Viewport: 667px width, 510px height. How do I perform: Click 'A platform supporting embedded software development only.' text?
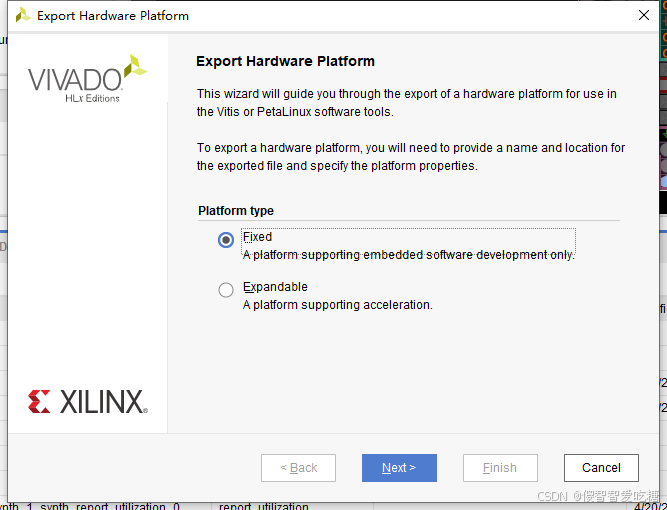(x=409, y=255)
